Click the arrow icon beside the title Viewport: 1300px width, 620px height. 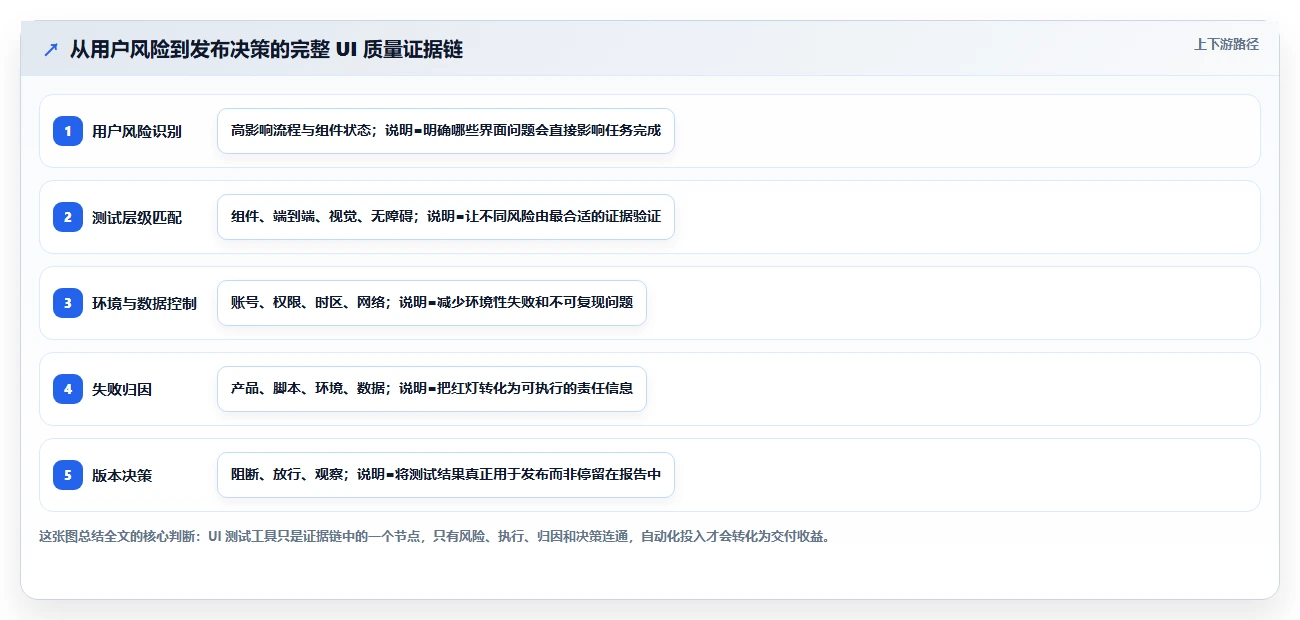(x=51, y=49)
